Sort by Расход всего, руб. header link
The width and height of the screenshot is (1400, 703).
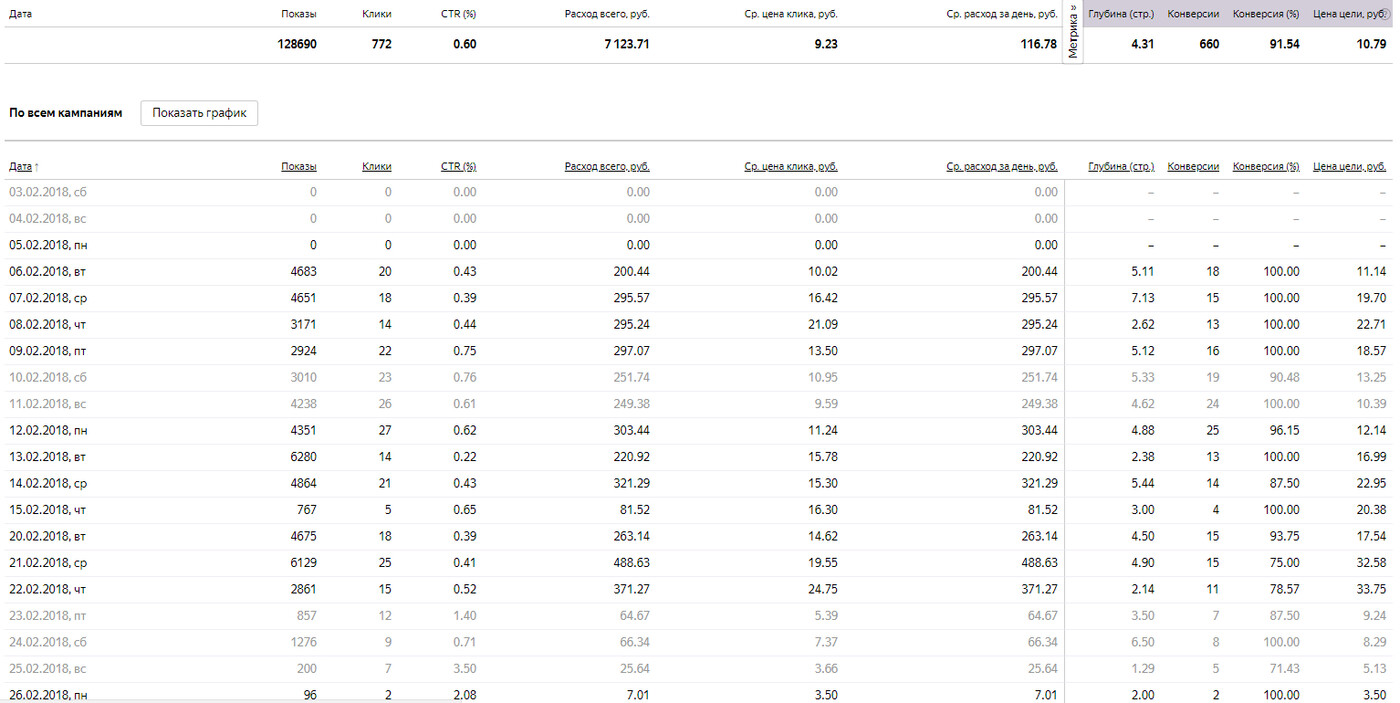coord(606,166)
